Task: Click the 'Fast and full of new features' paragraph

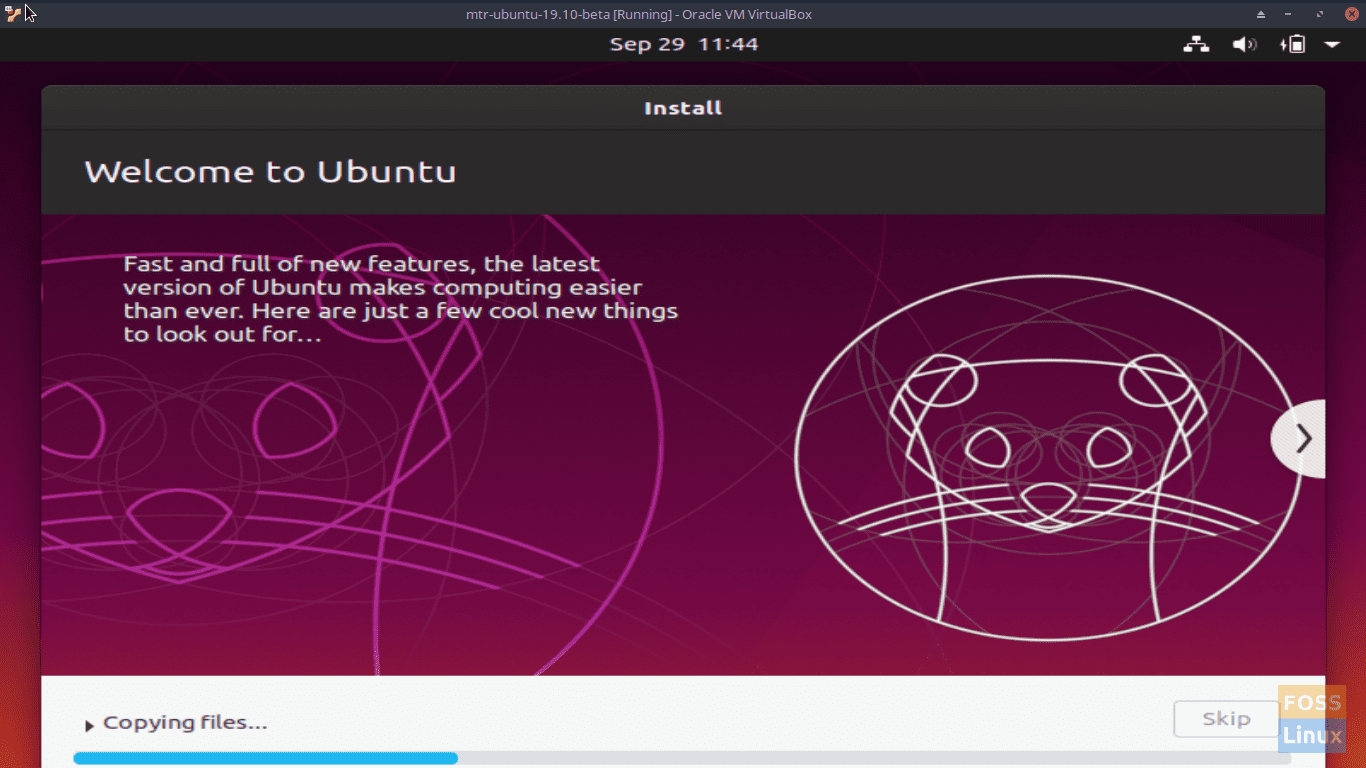Action: click(x=400, y=299)
